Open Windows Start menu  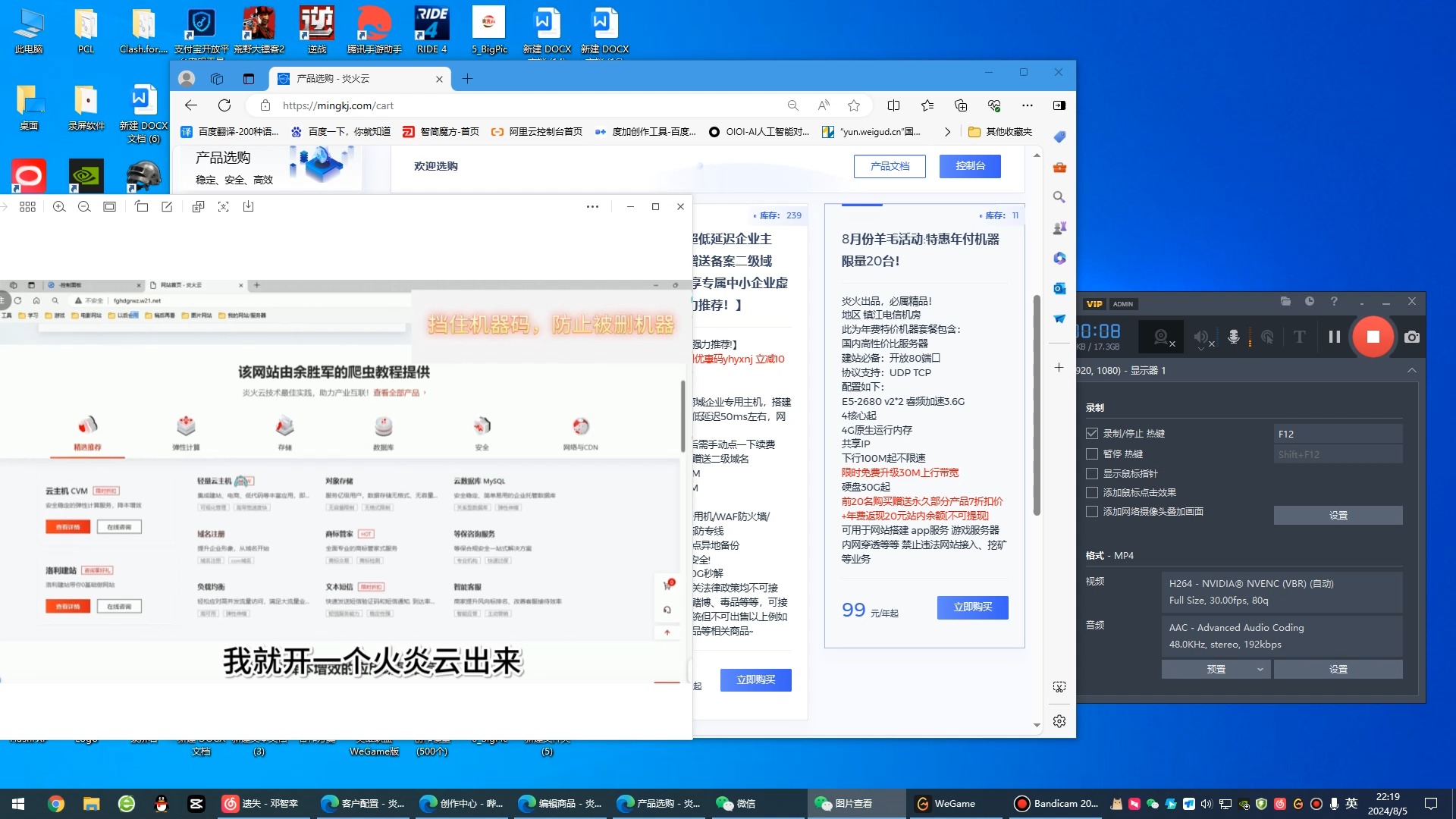[x=18, y=804]
